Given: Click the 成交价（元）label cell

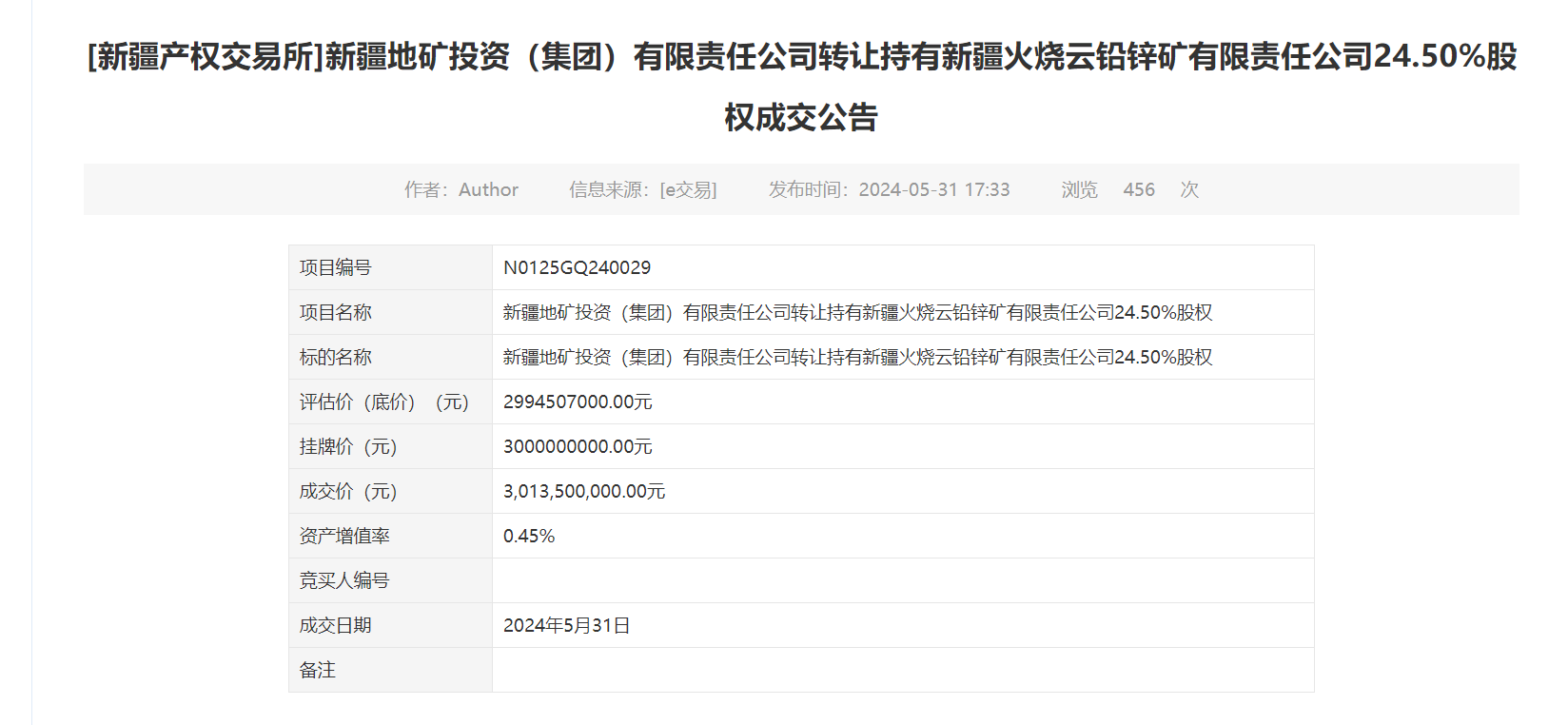Looking at the screenshot, I should click(x=348, y=491).
